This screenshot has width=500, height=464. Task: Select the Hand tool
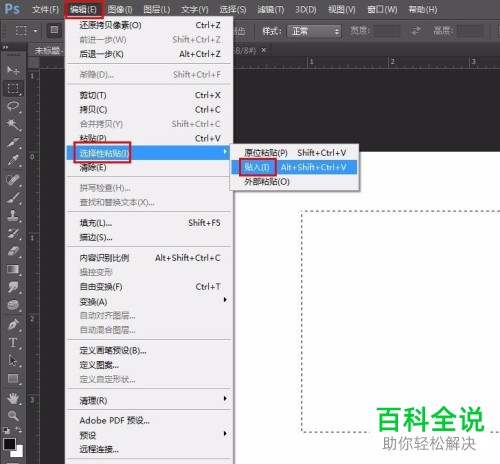pyautogui.click(x=13, y=398)
